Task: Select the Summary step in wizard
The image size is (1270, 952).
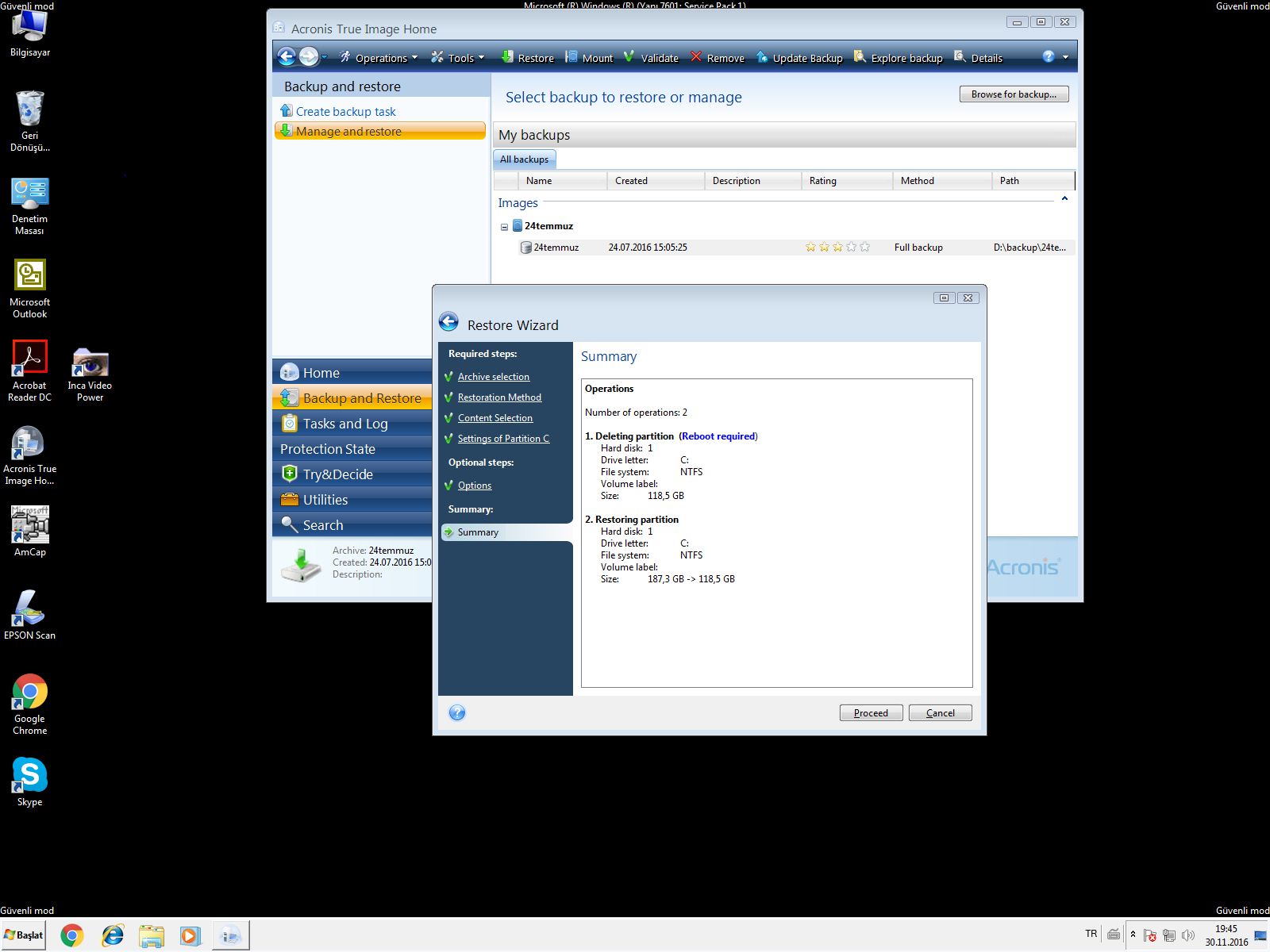Action: tap(506, 532)
